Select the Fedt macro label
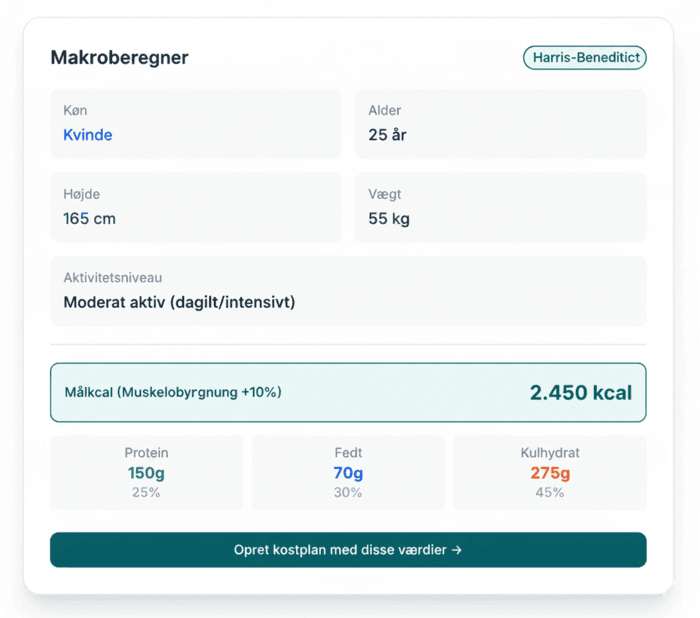Viewport: 700px width, 618px height. click(348, 453)
